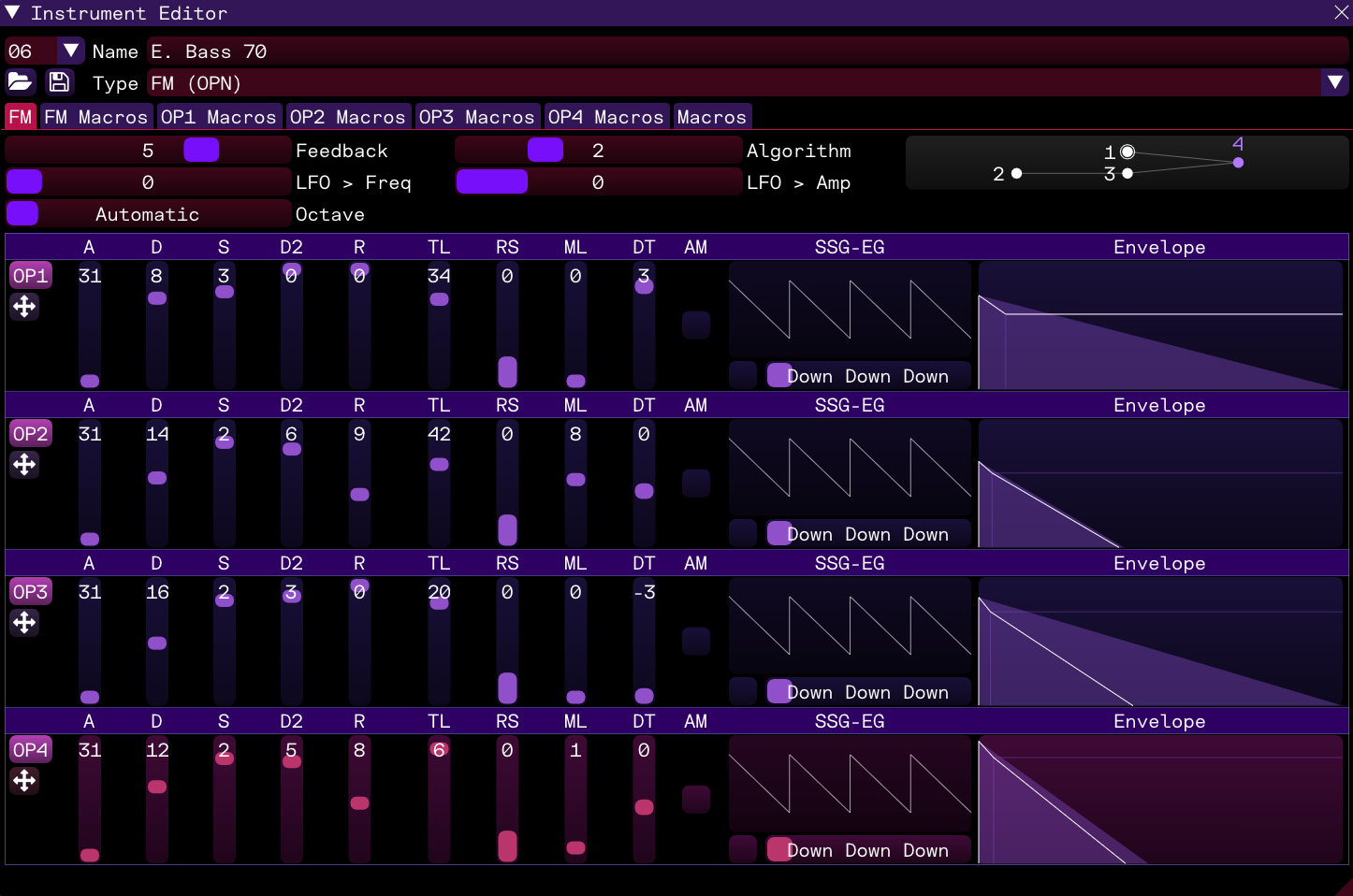The width and height of the screenshot is (1353, 896).
Task: Click the OP4 envelope graph
Action: (1160, 800)
